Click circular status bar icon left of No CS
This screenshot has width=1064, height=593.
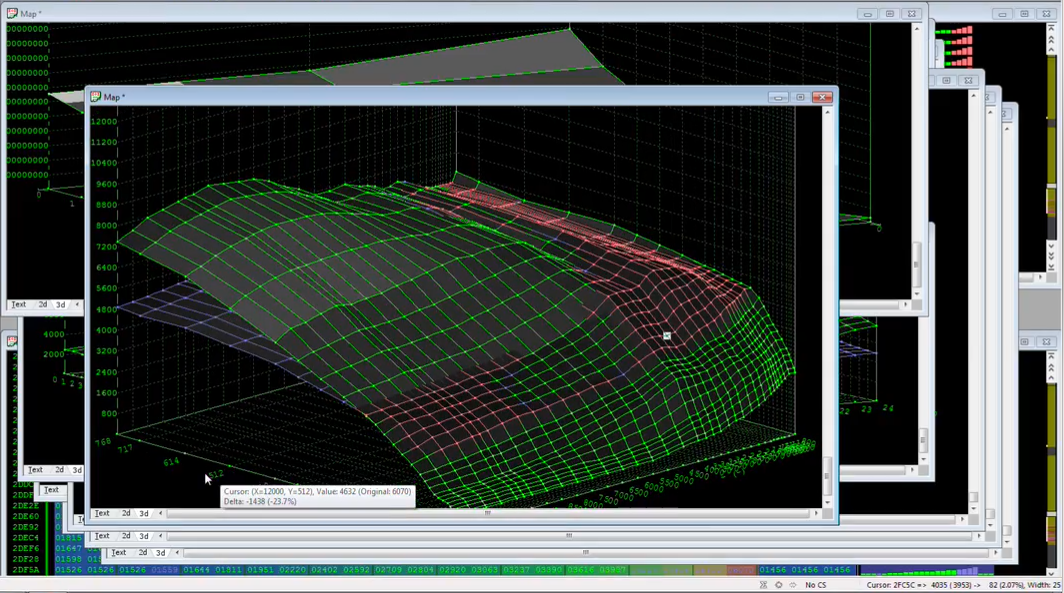[778, 585]
